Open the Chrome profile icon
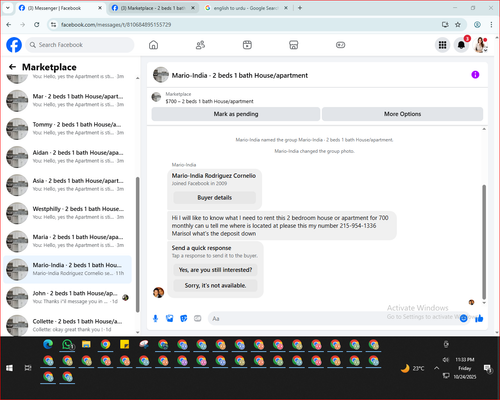This screenshot has width=500, height=400. (477, 24)
